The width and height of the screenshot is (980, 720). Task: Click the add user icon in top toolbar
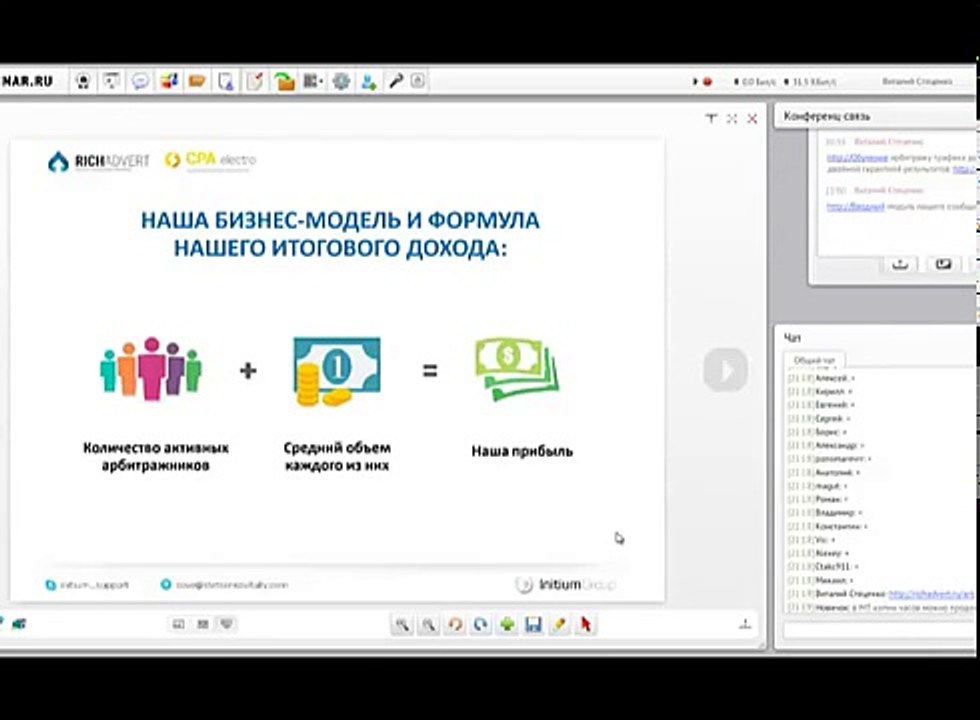[369, 82]
